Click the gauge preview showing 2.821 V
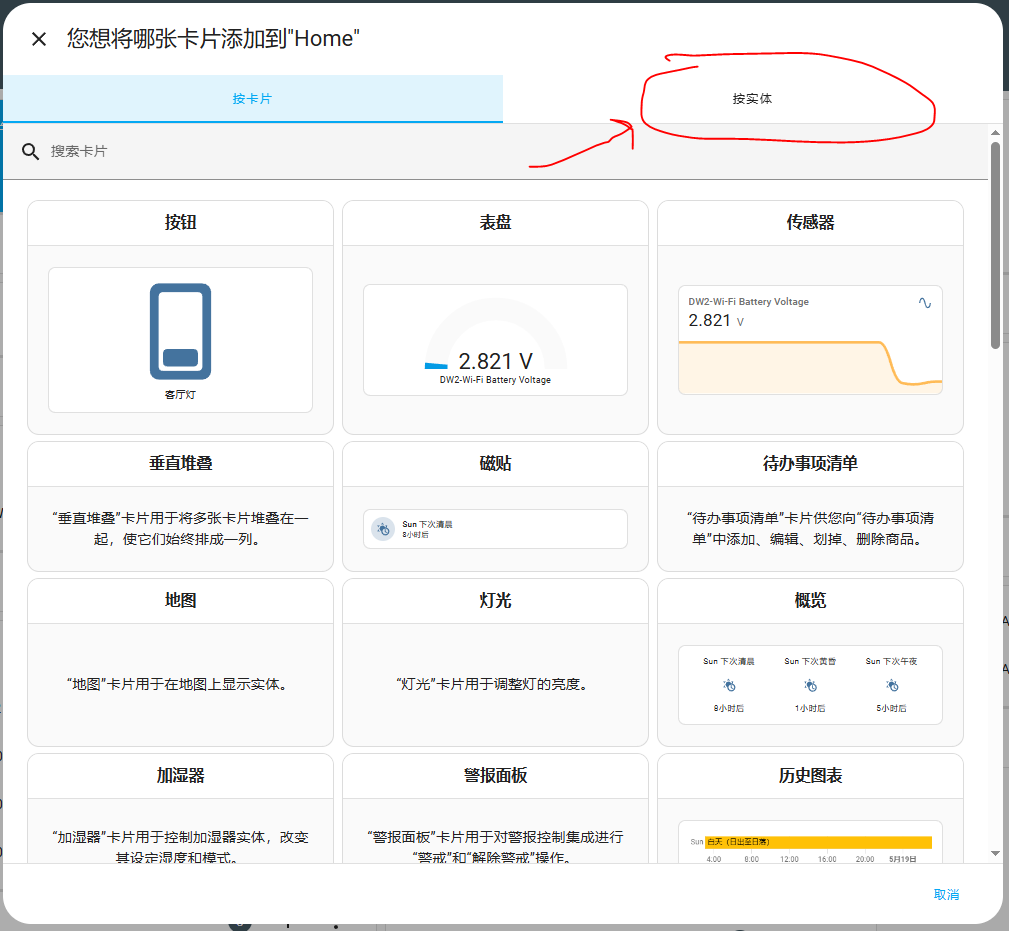This screenshot has width=1009, height=931. coord(495,340)
